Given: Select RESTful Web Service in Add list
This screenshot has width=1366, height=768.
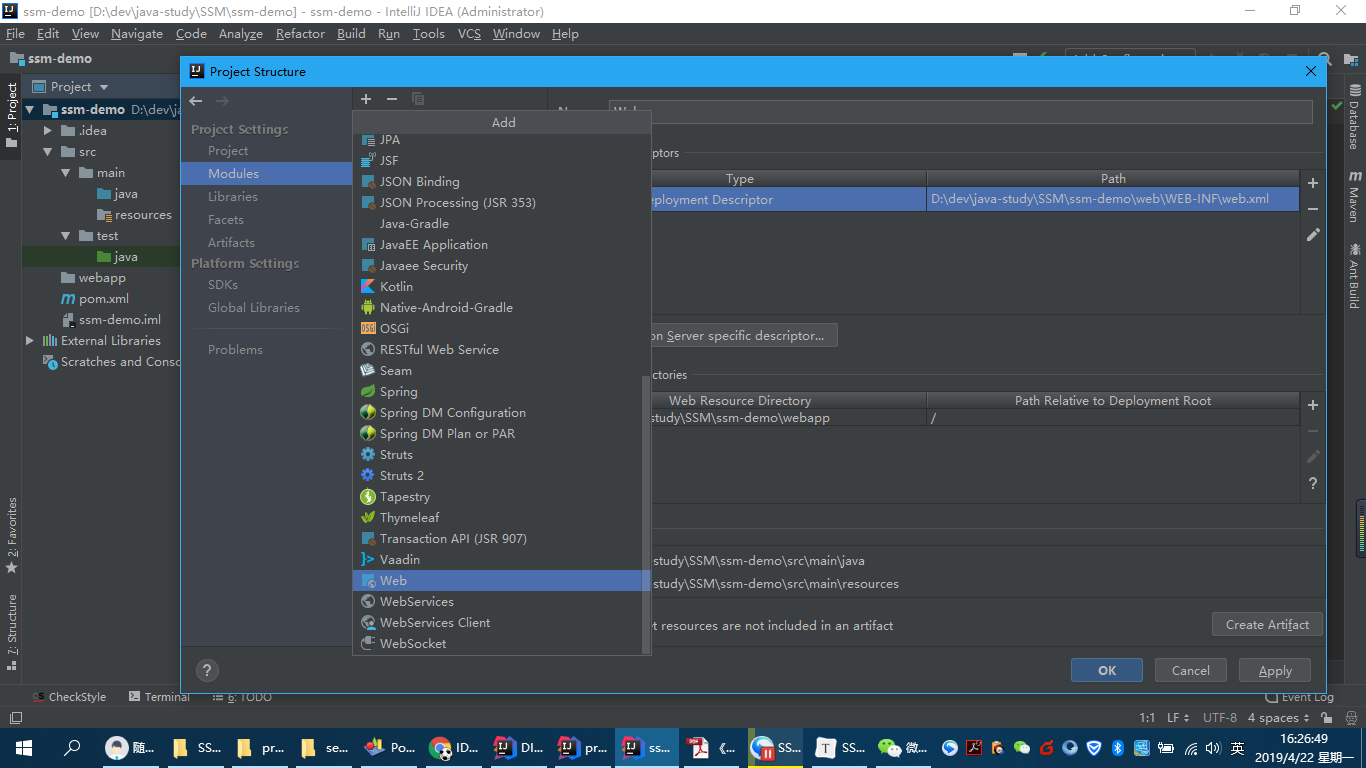Looking at the screenshot, I should click(501, 349).
